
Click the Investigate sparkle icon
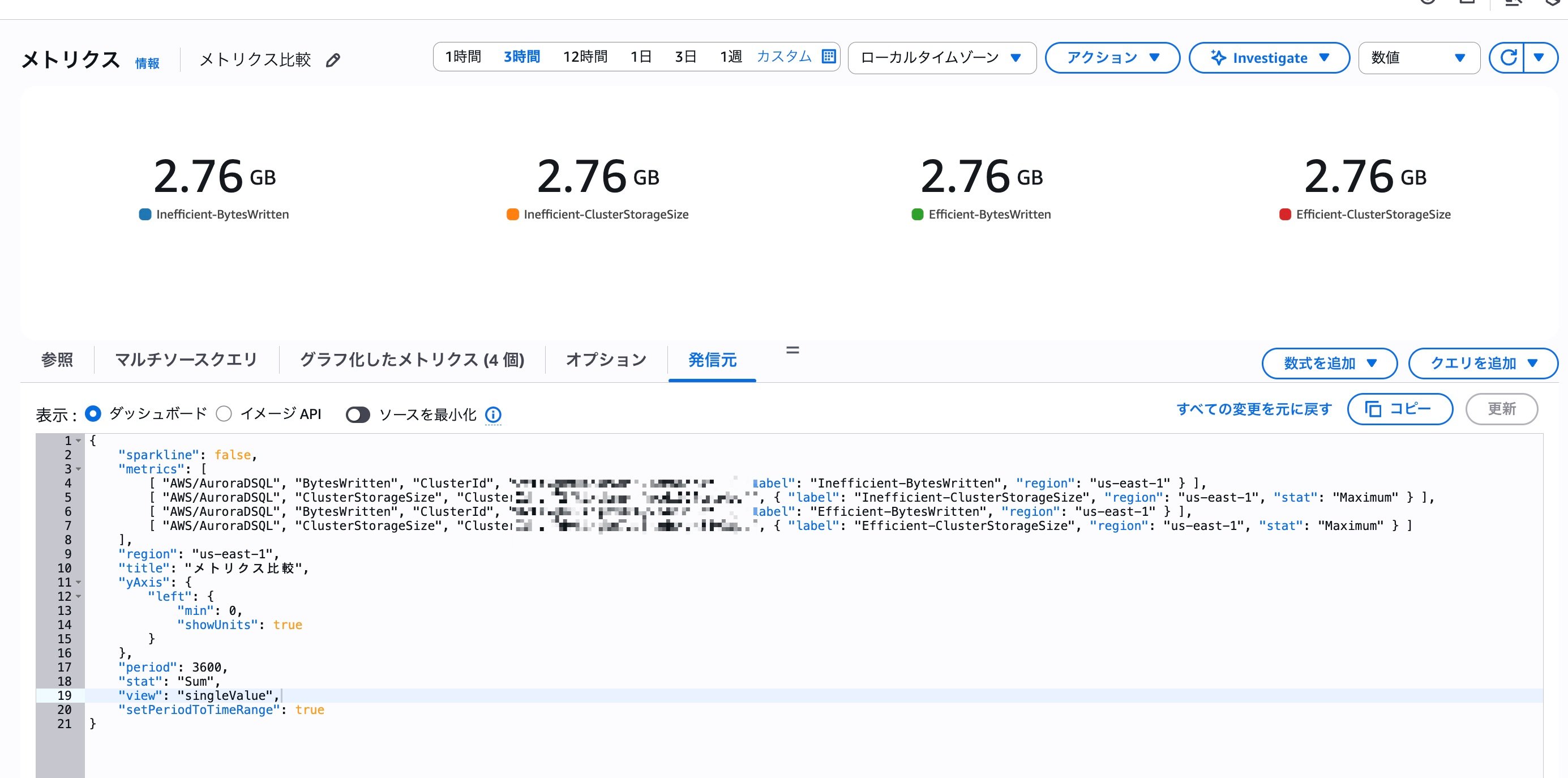(x=1218, y=58)
